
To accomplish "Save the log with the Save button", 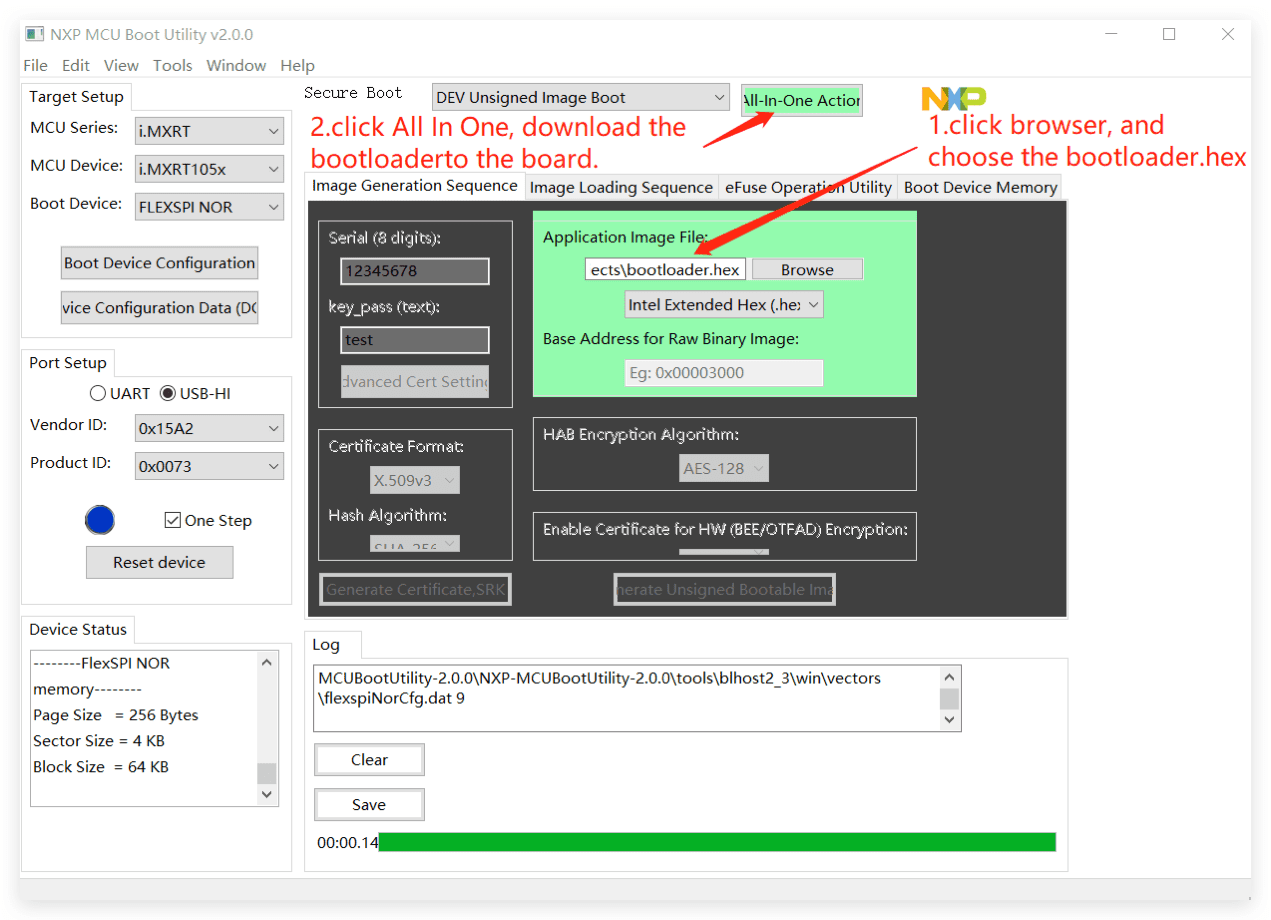I will (369, 805).
